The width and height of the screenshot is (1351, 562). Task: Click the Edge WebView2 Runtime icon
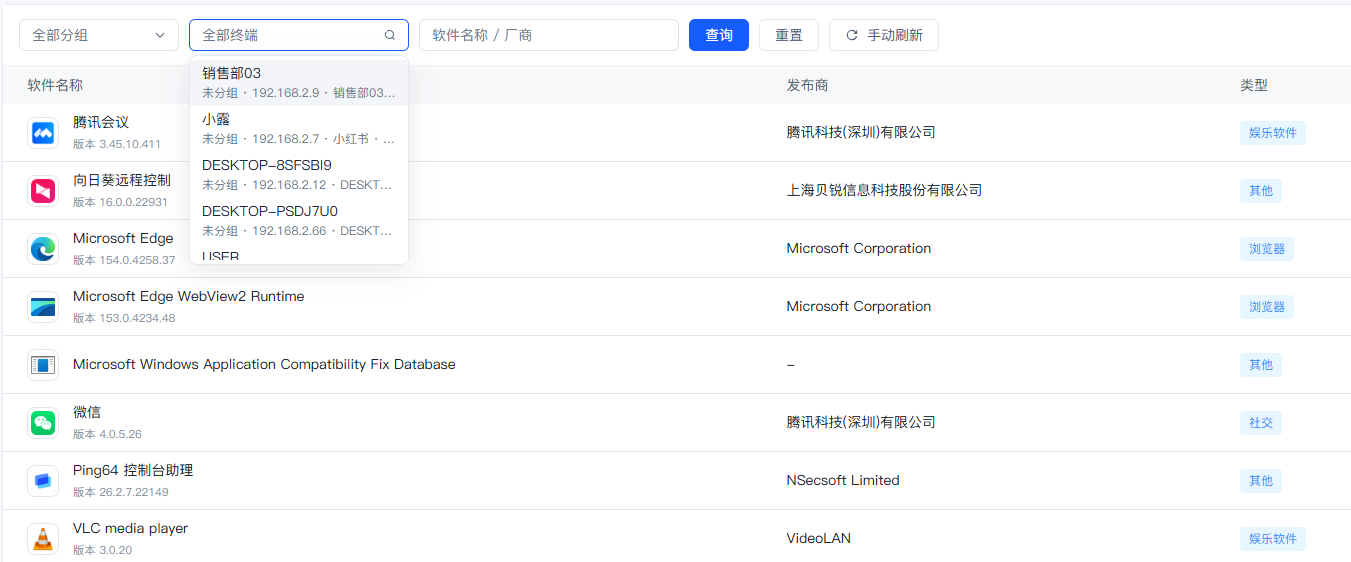pyautogui.click(x=43, y=307)
